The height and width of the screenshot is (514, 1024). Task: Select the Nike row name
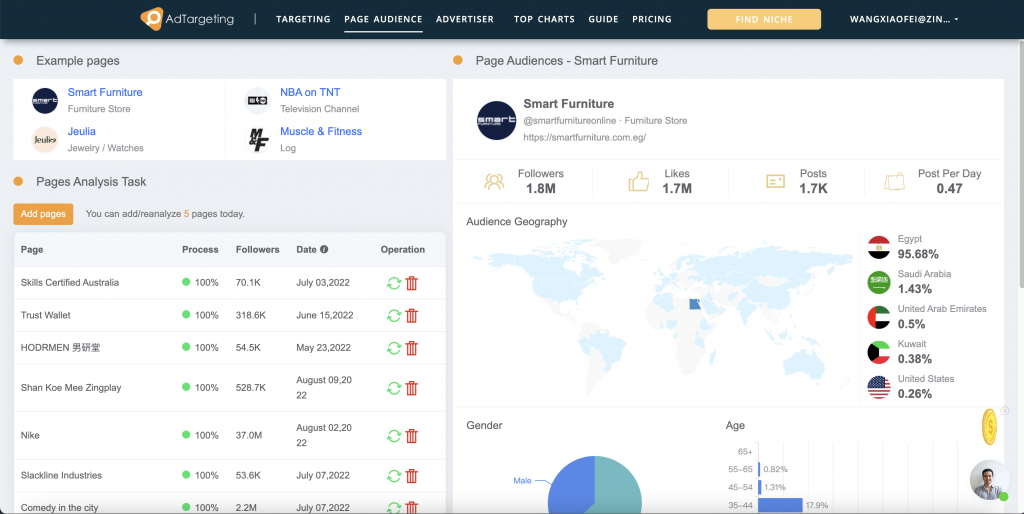pos(30,435)
